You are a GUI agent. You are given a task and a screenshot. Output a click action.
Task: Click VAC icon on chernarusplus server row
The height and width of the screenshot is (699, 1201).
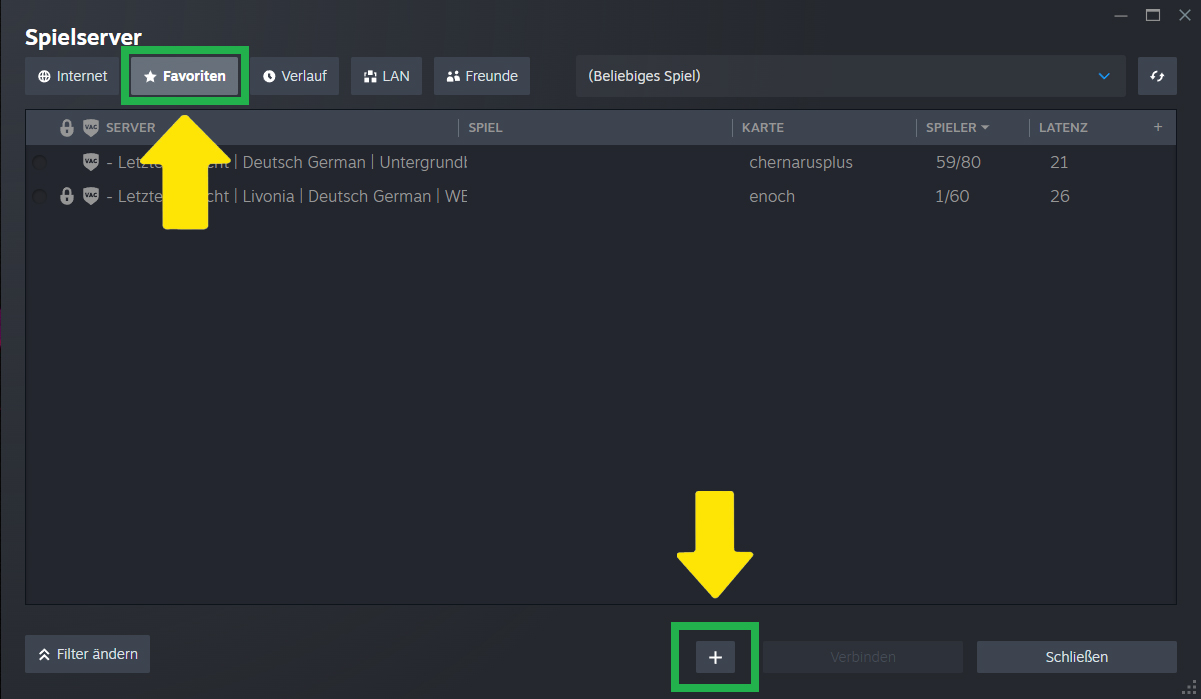[x=91, y=162]
